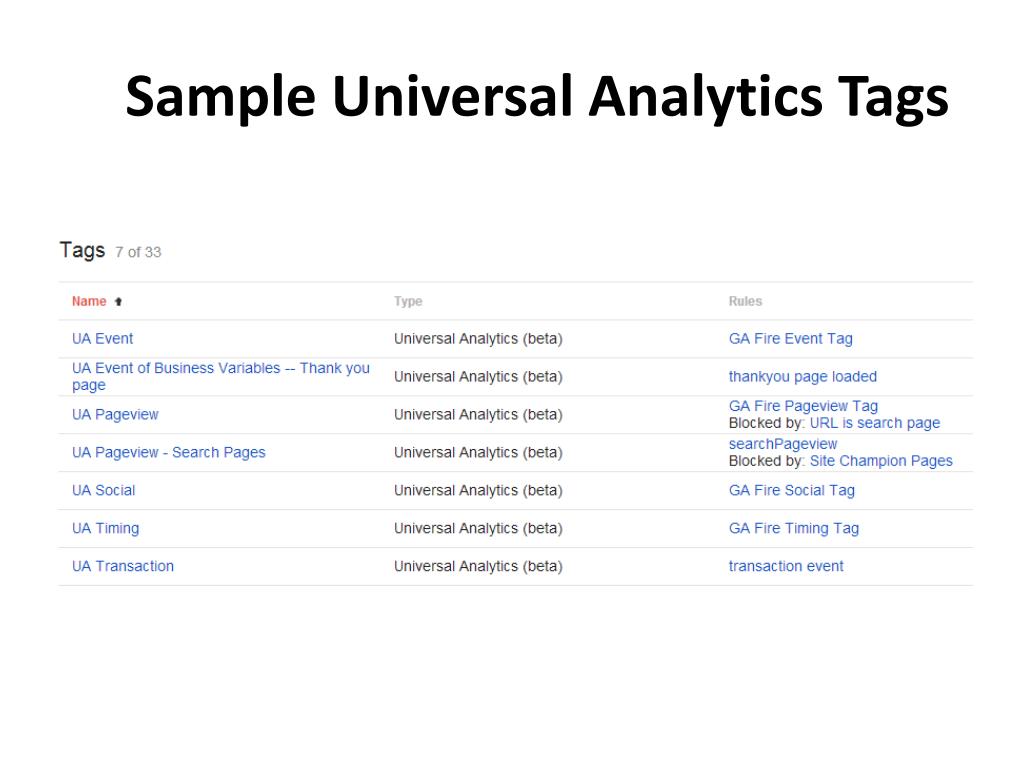Image resolution: width=1024 pixels, height=768 pixels.
Task: Open the UA Event tag
Action: click(x=103, y=338)
